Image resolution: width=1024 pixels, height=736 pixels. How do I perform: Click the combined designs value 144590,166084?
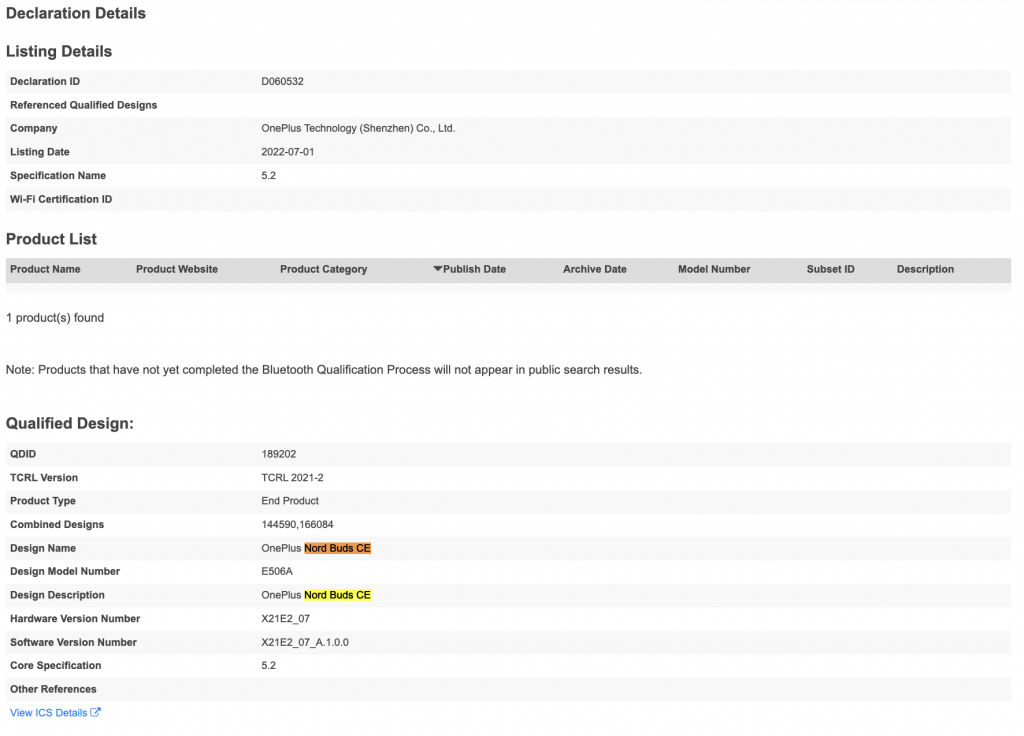point(297,524)
